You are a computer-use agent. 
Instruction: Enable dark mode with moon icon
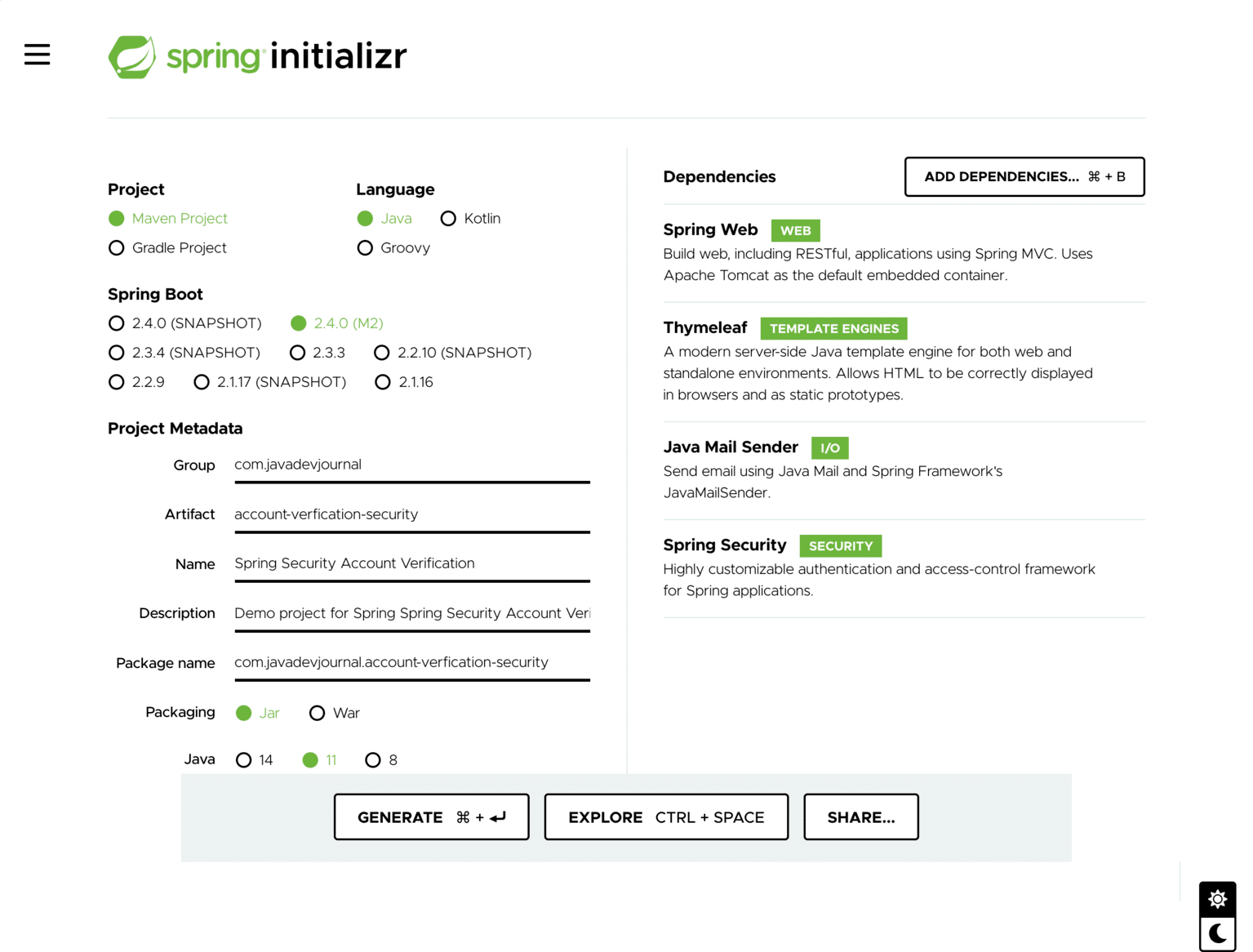click(x=1217, y=933)
